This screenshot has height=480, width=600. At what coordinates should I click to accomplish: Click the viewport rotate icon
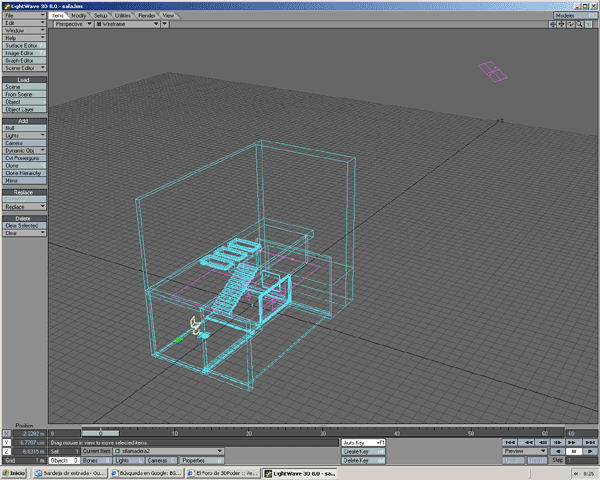[x=571, y=24]
